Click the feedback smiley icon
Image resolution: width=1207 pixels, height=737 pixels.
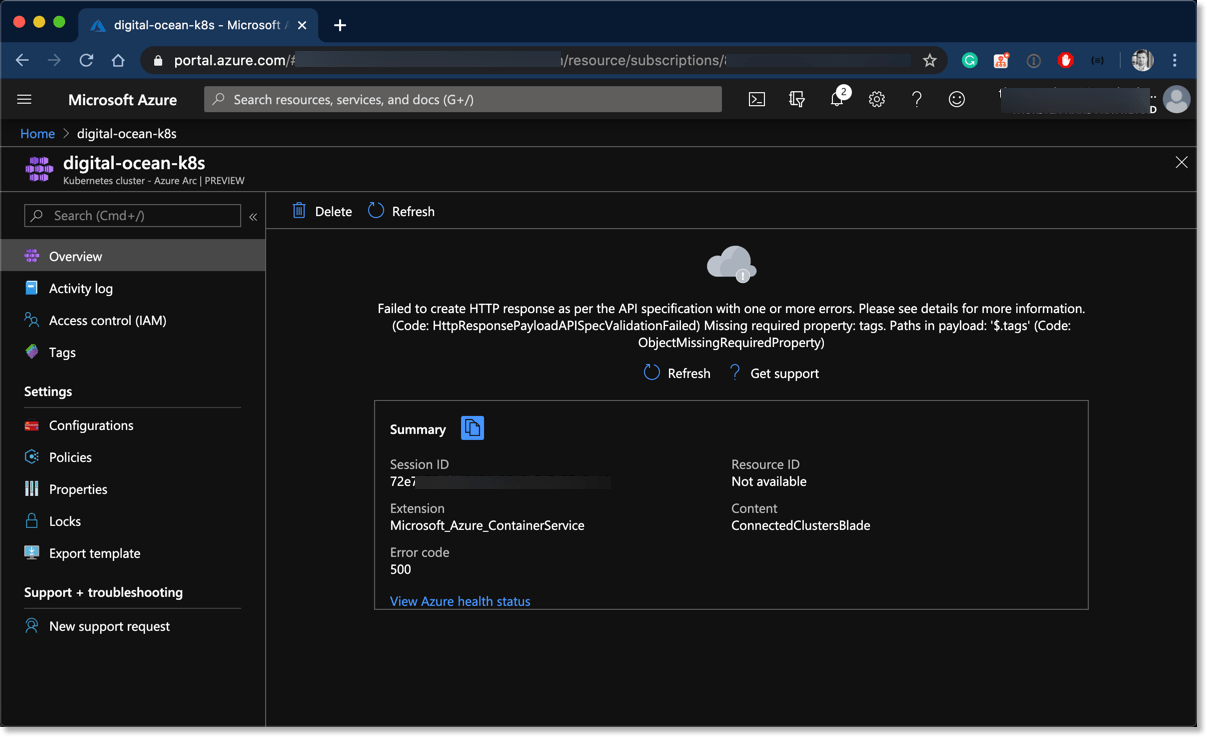tap(957, 100)
